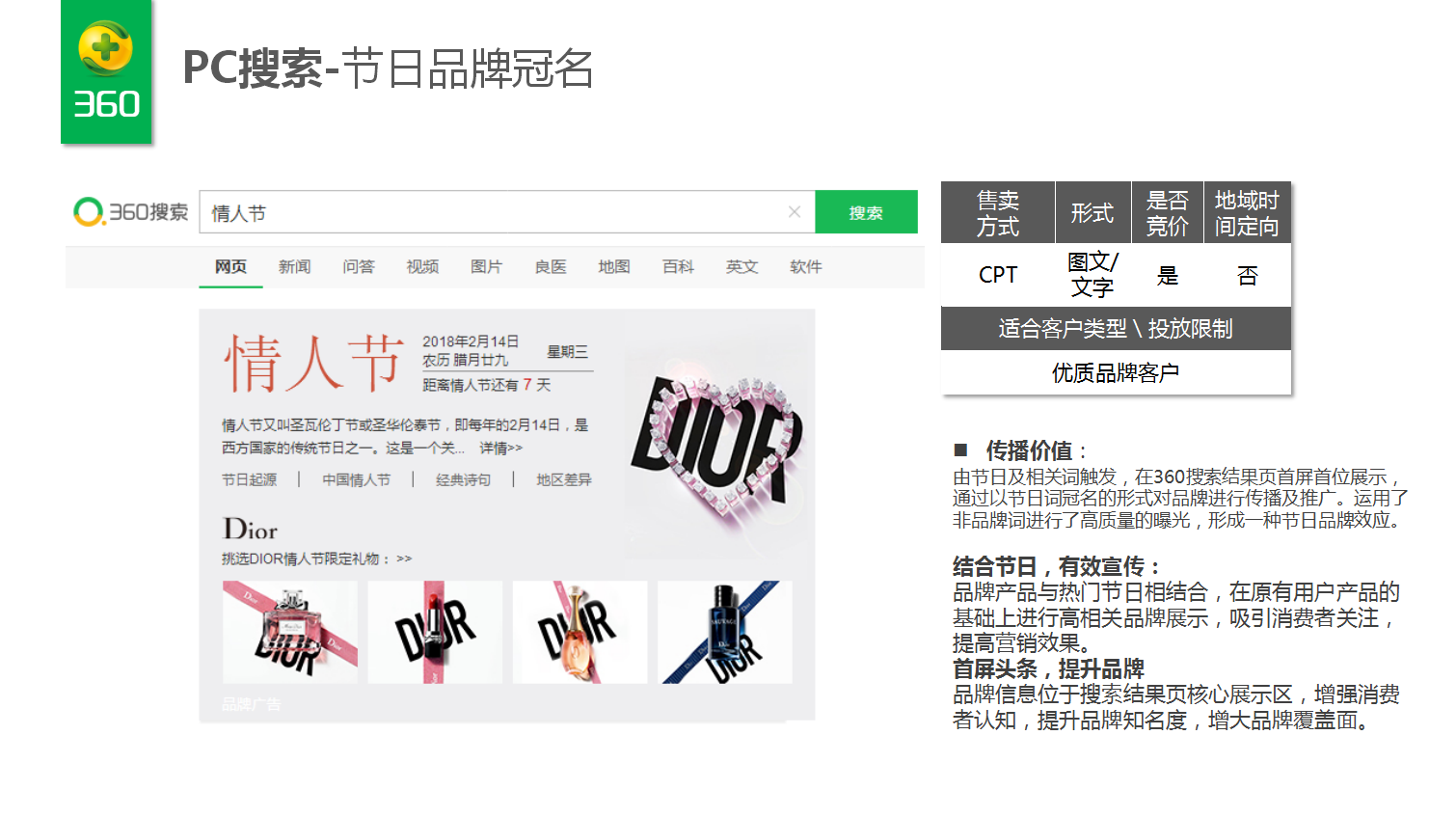This screenshot has height=817, width=1456.
Task: Open the 地图 tab
Action: [x=614, y=267]
